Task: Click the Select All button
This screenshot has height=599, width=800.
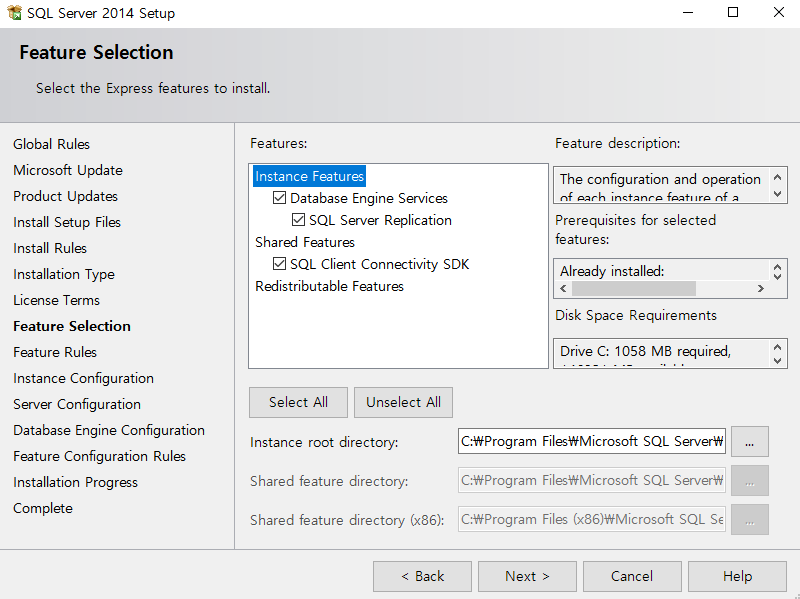Action: 298,402
